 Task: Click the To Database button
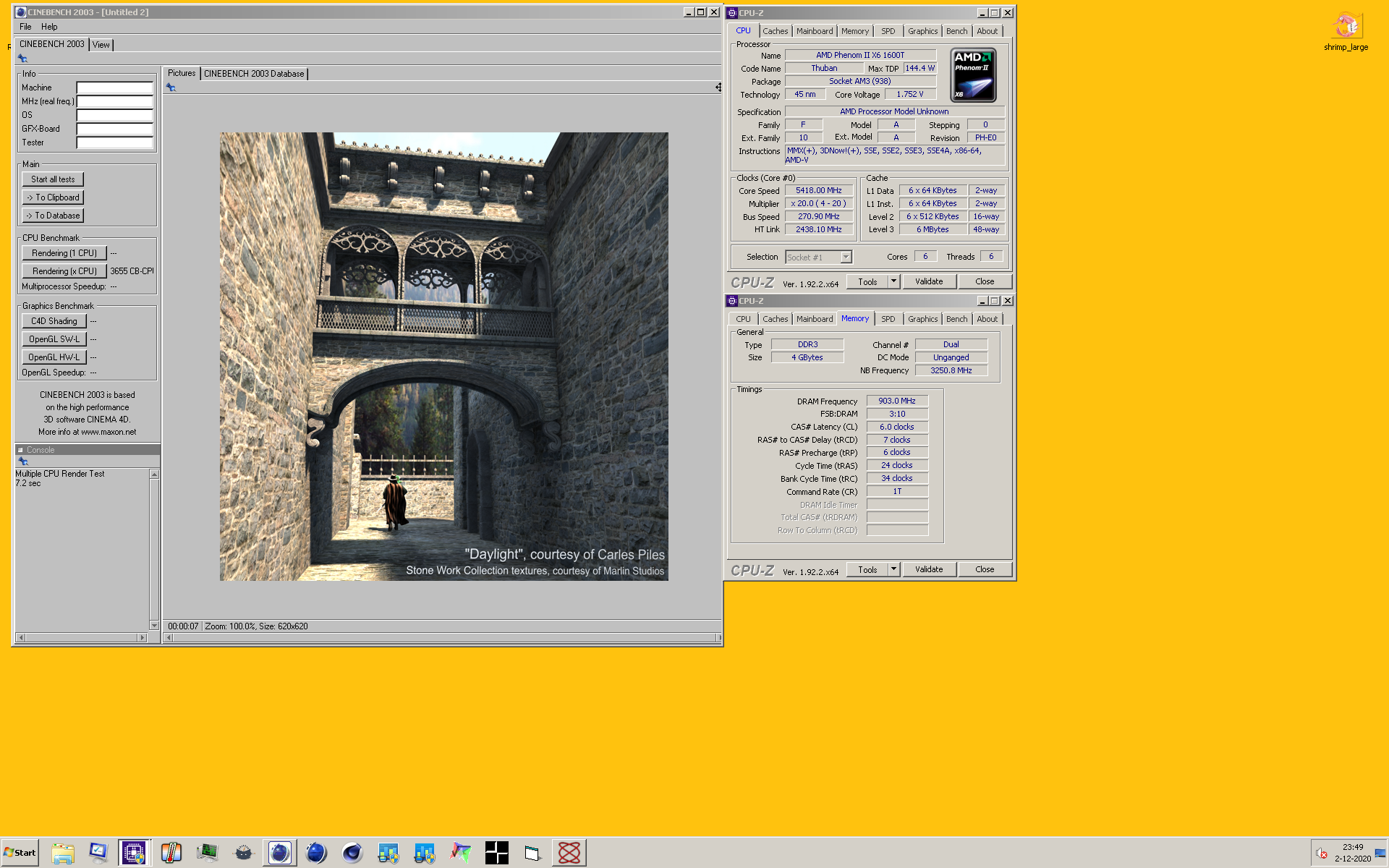coord(53,216)
